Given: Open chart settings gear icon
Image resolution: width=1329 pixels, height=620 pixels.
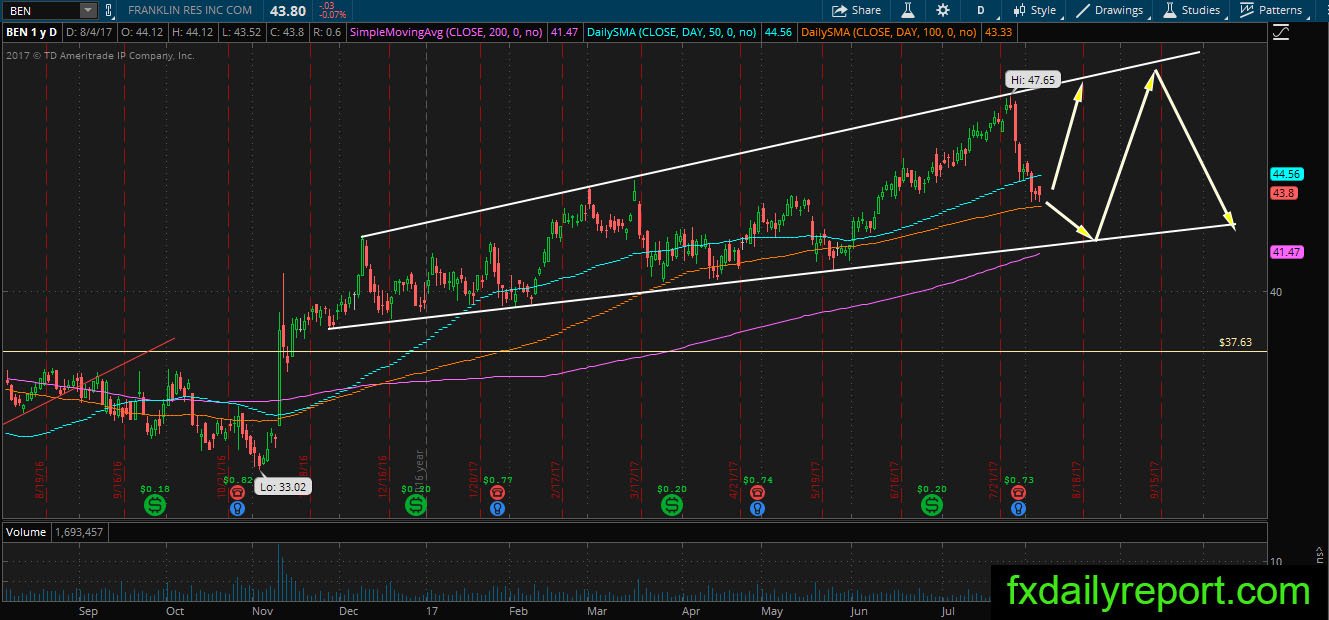Looking at the screenshot, I should click(x=942, y=10).
